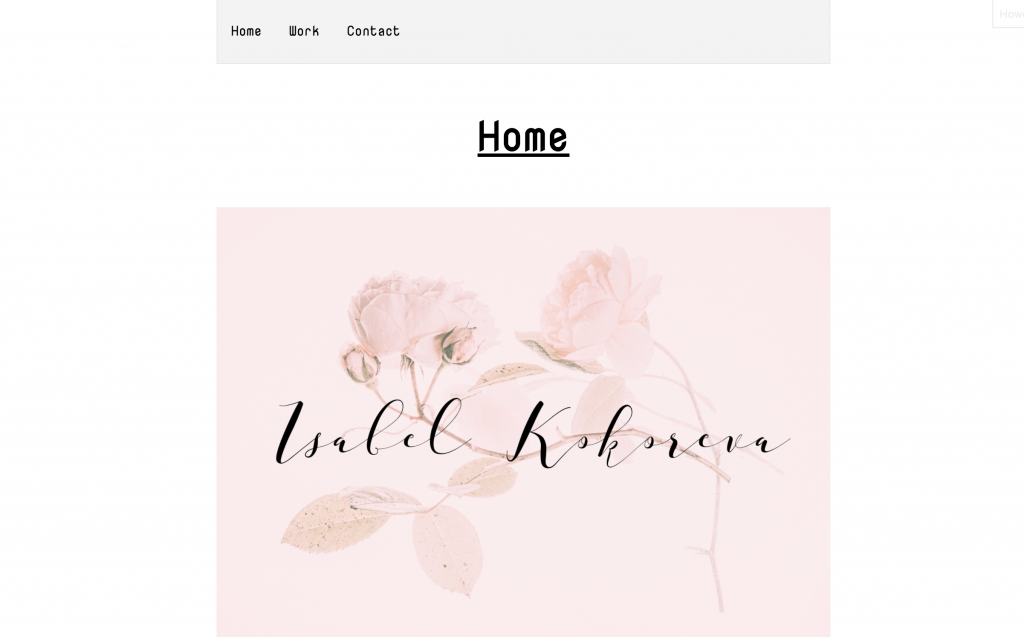Click the small leaf under the signature

coord(483,477)
